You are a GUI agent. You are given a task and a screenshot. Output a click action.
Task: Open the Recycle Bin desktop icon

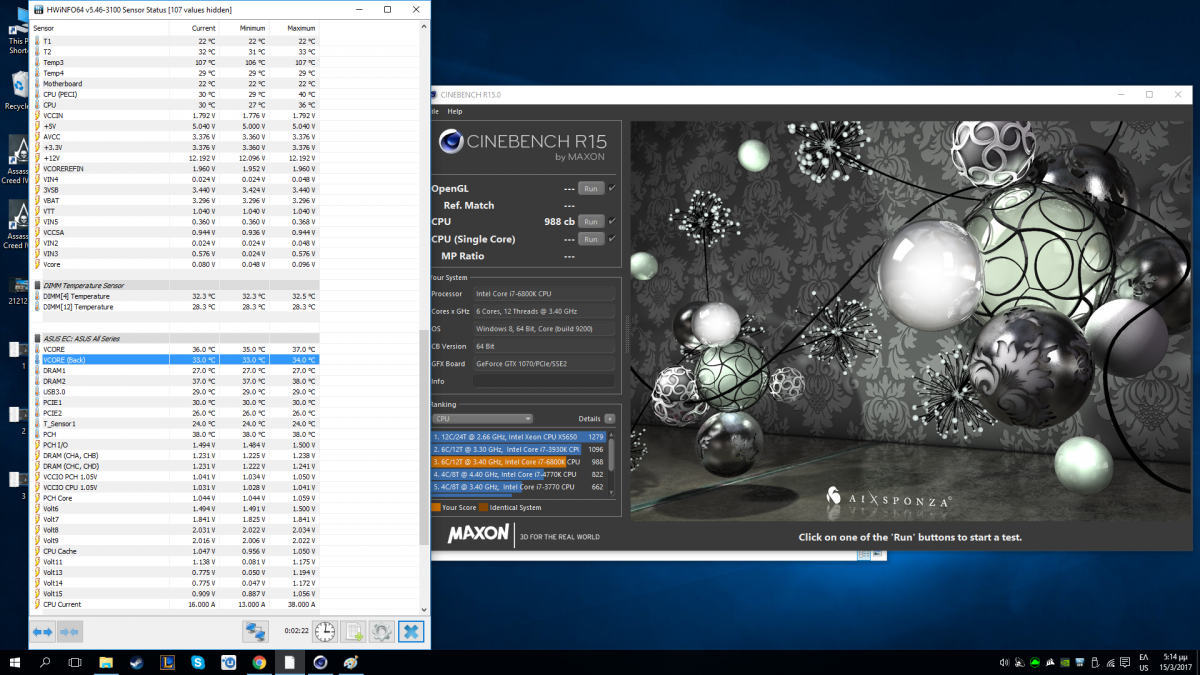(x=17, y=88)
